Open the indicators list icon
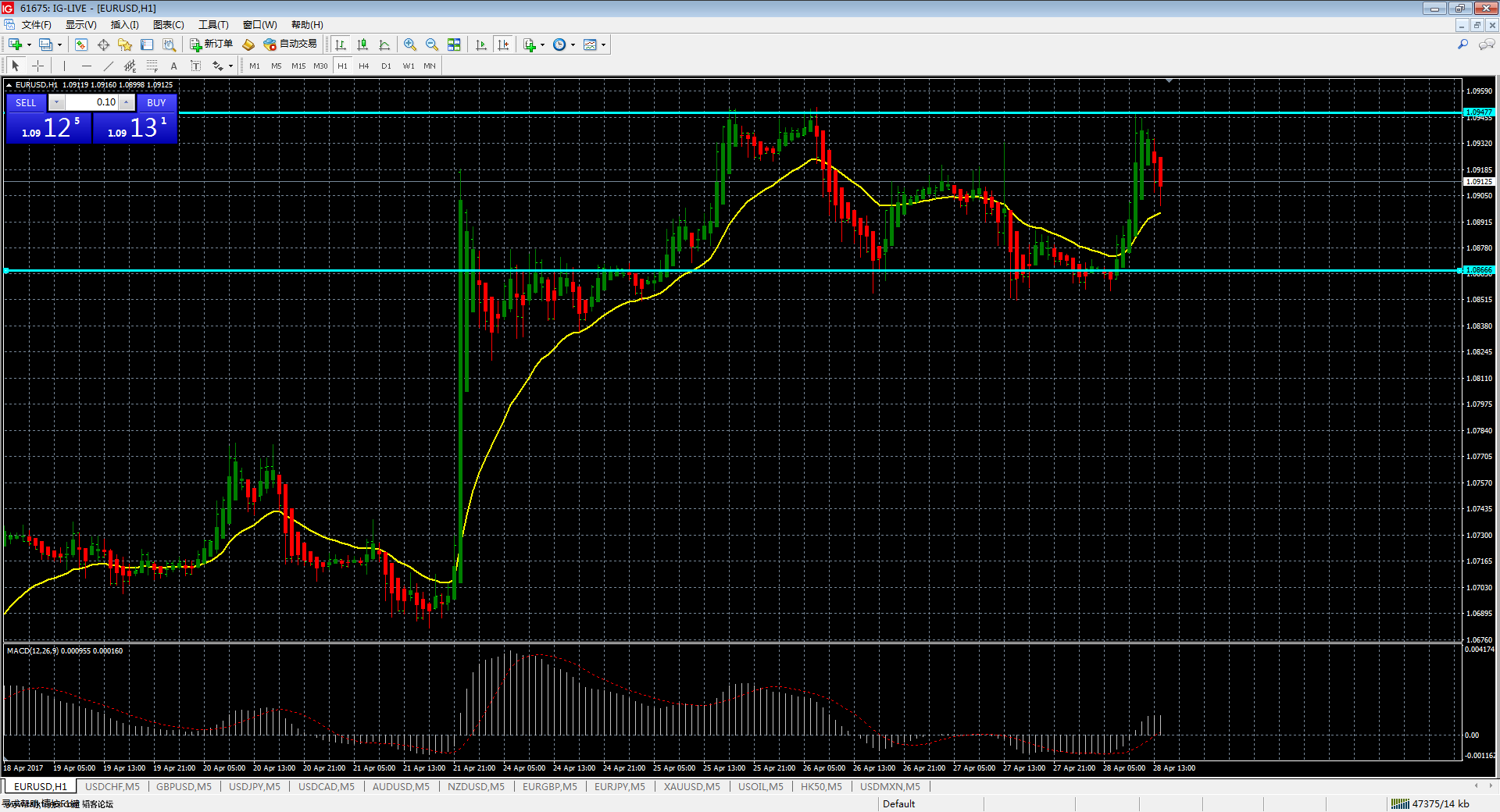This screenshot has height=812, width=1500. coord(530,45)
